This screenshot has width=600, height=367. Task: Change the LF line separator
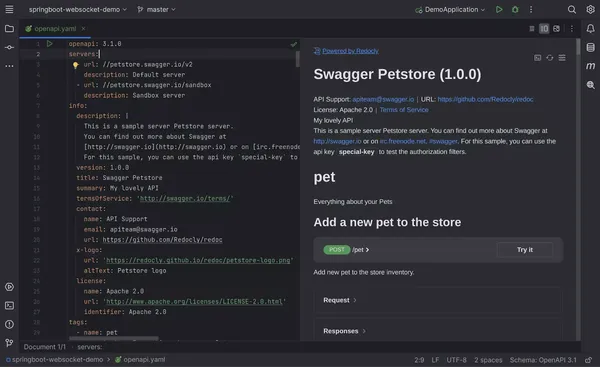[435, 360]
